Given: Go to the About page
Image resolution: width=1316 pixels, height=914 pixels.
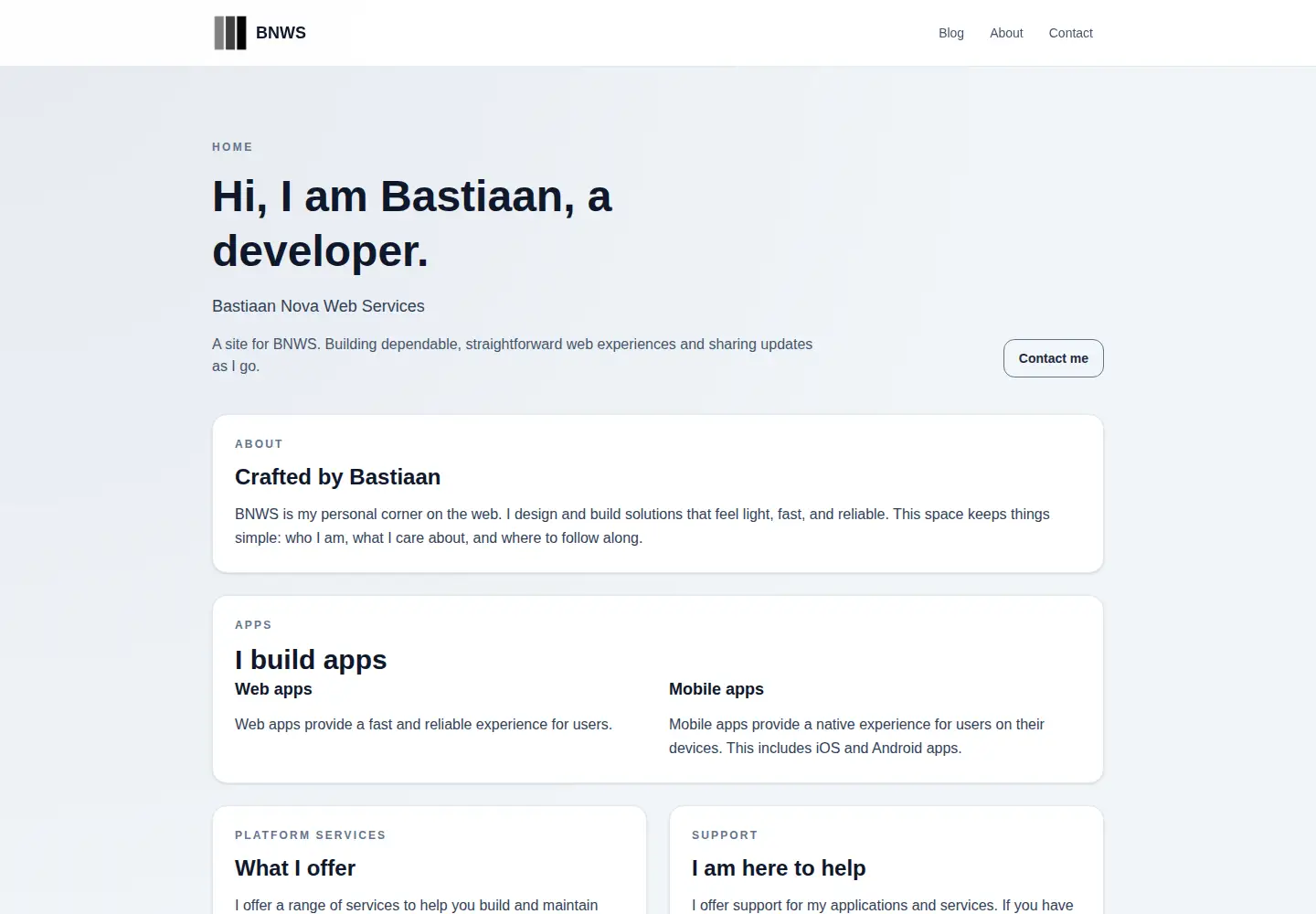Looking at the screenshot, I should 1006,33.
